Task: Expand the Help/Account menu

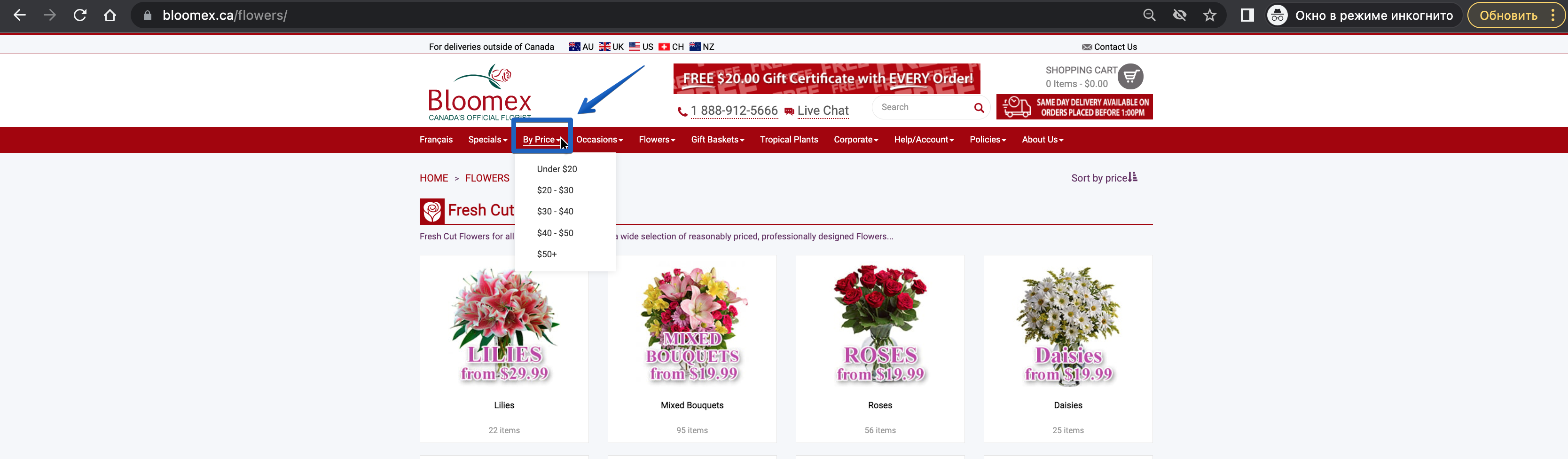Action: point(924,139)
